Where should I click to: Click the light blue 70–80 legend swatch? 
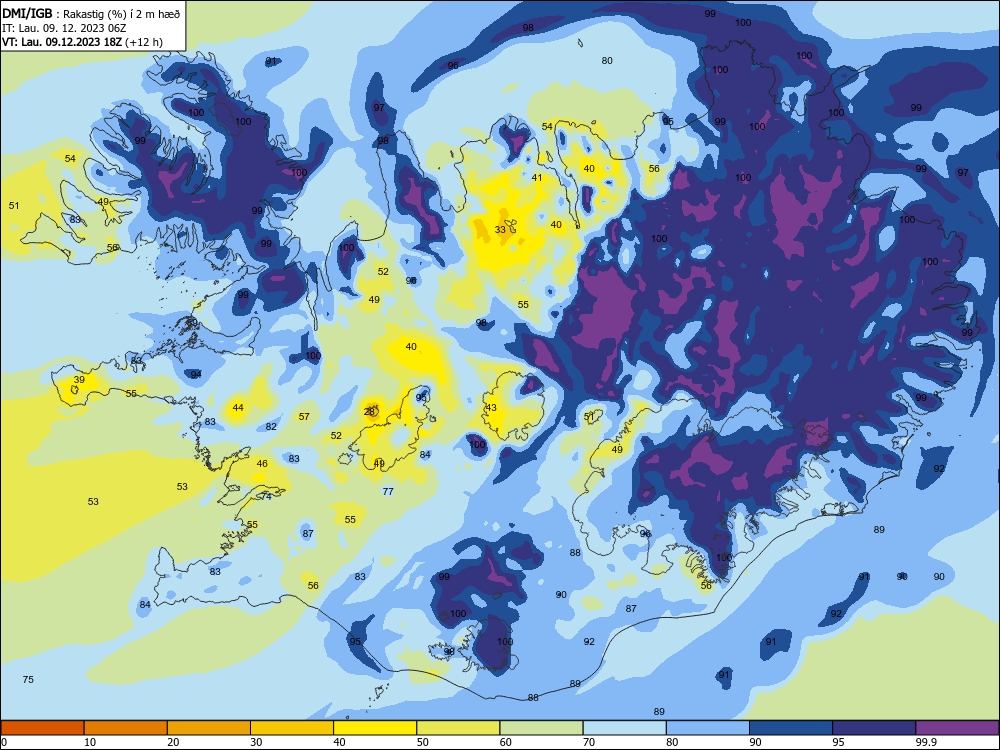point(624,728)
